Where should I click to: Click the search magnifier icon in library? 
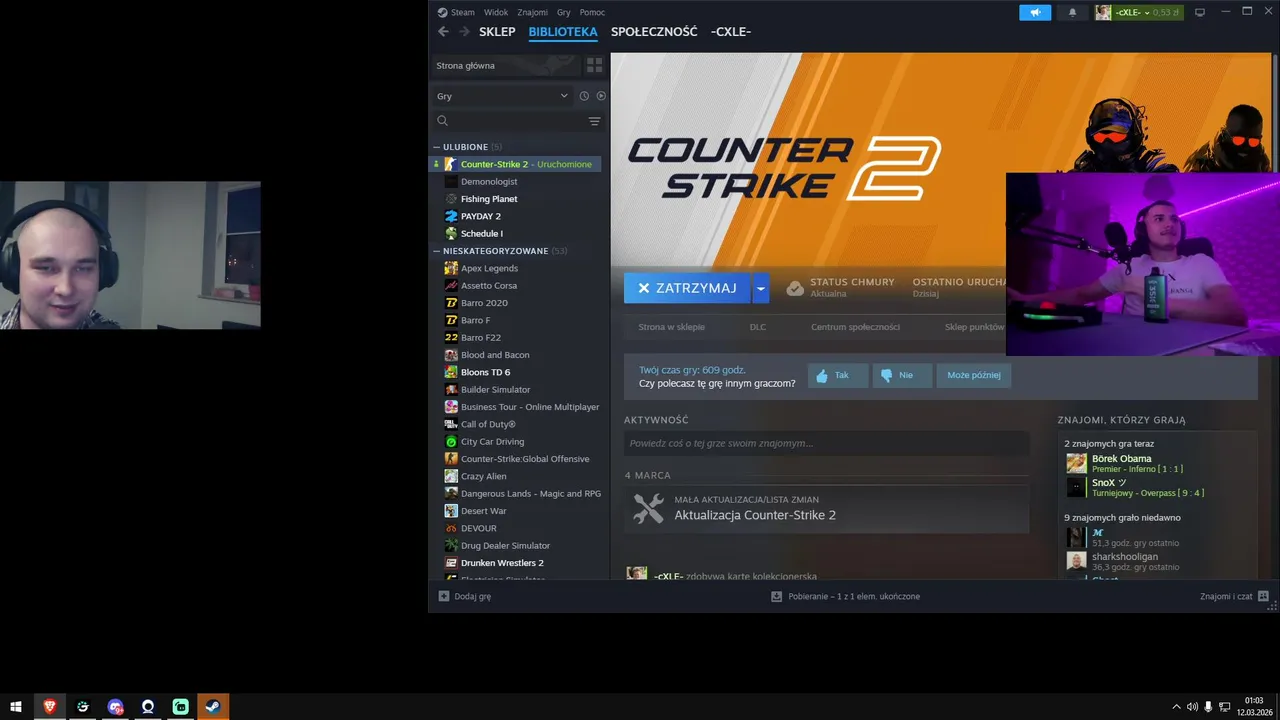click(442, 121)
